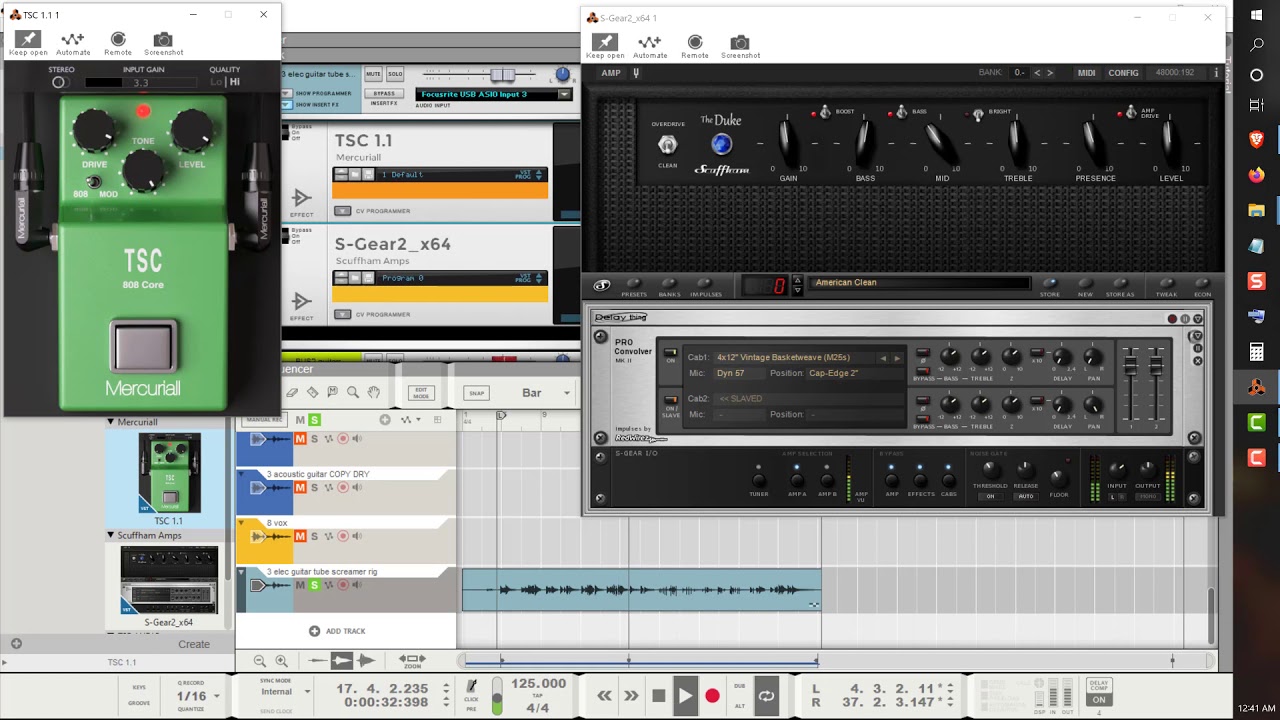Select the TSC 1.1 device thumbnail
This screenshot has height=720, width=1280.
[x=169, y=473]
